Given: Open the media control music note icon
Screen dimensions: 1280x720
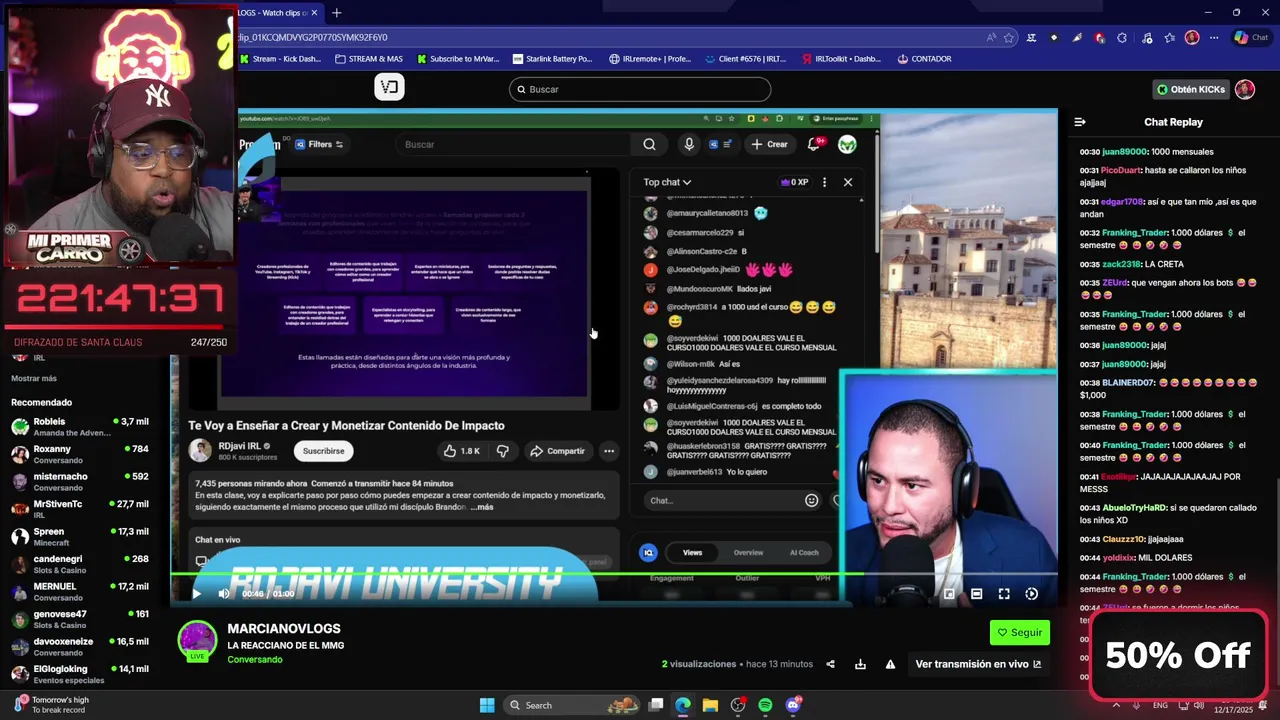Looking at the screenshot, I should [x=1146, y=38].
